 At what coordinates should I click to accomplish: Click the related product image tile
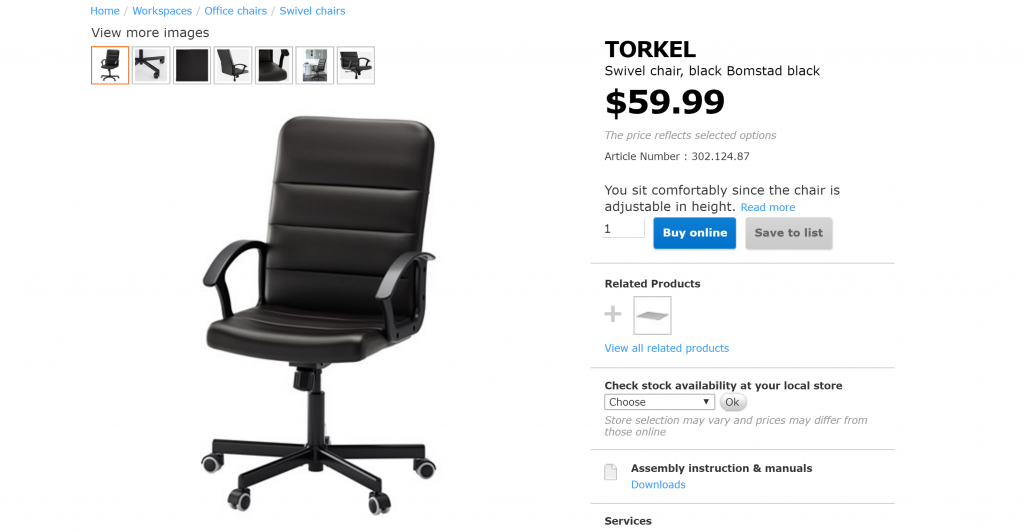click(x=652, y=315)
